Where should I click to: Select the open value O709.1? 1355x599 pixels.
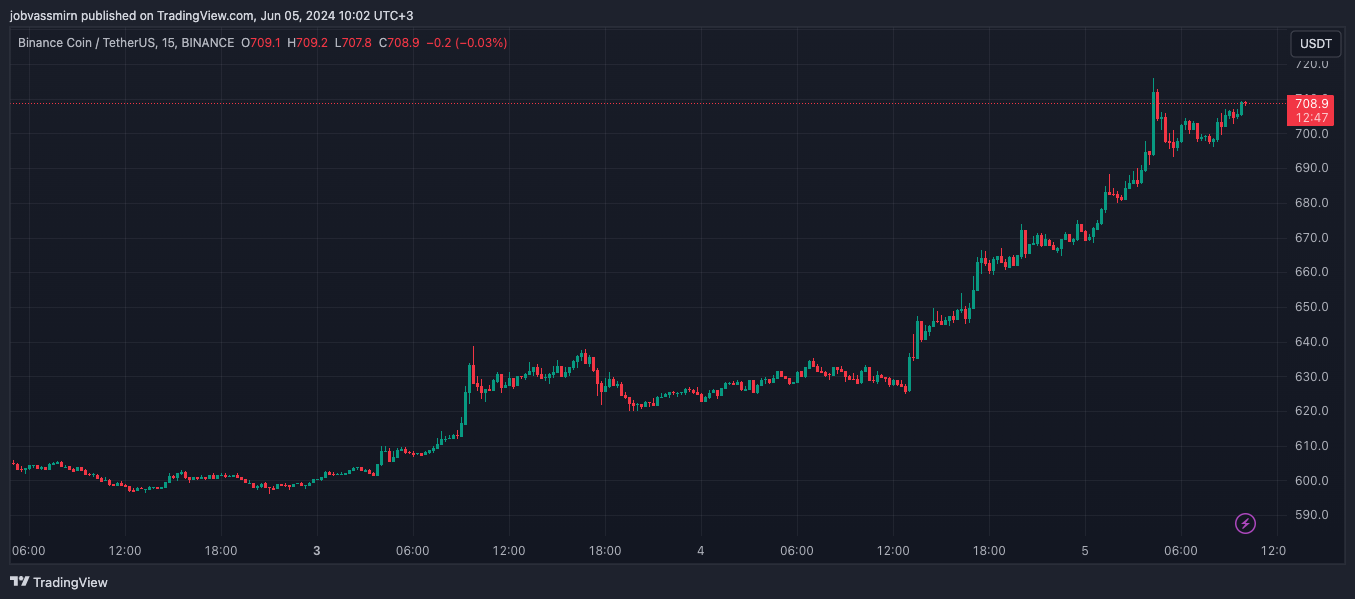click(x=261, y=43)
